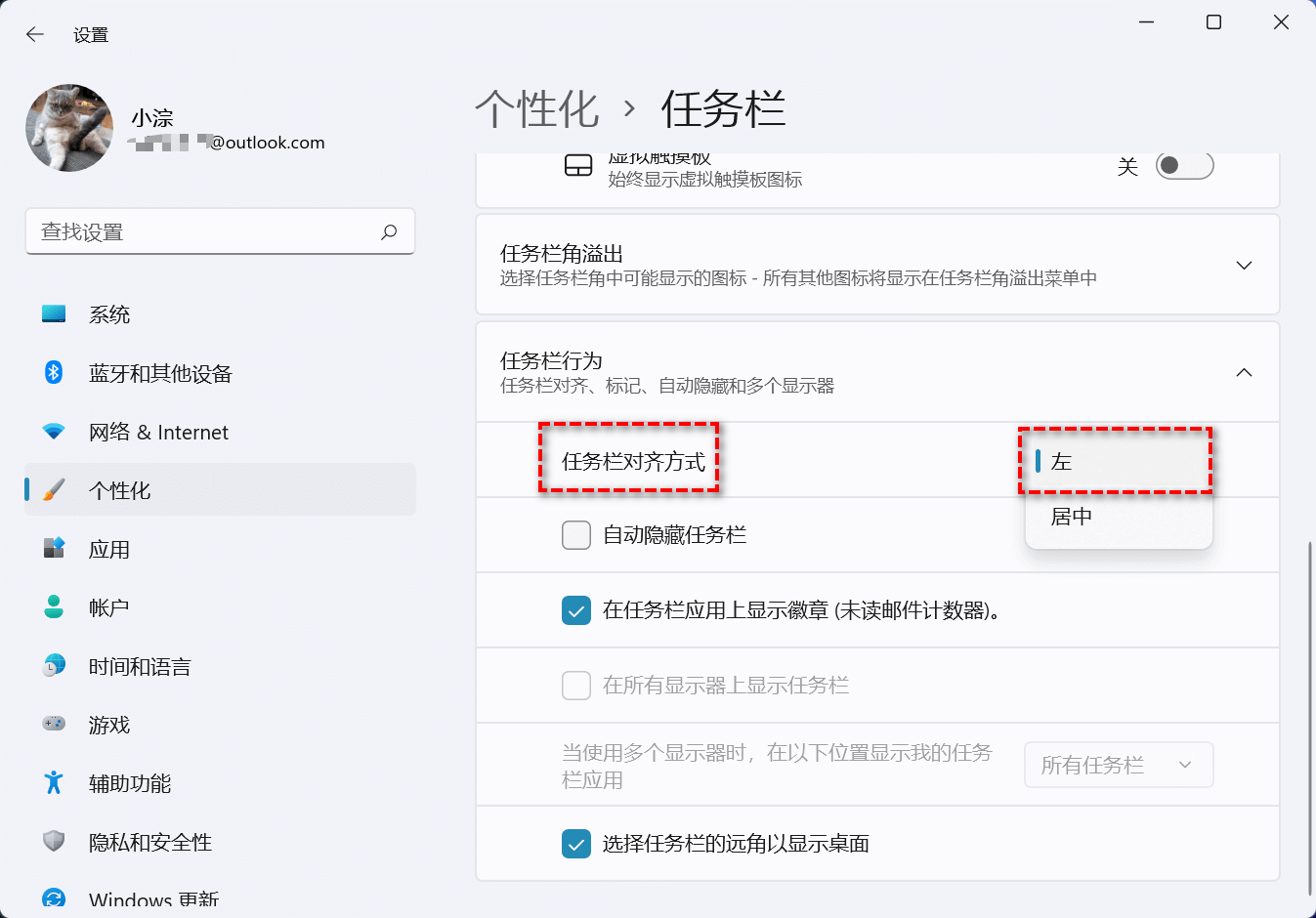Open 游戏 settings section

click(x=110, y=724)
